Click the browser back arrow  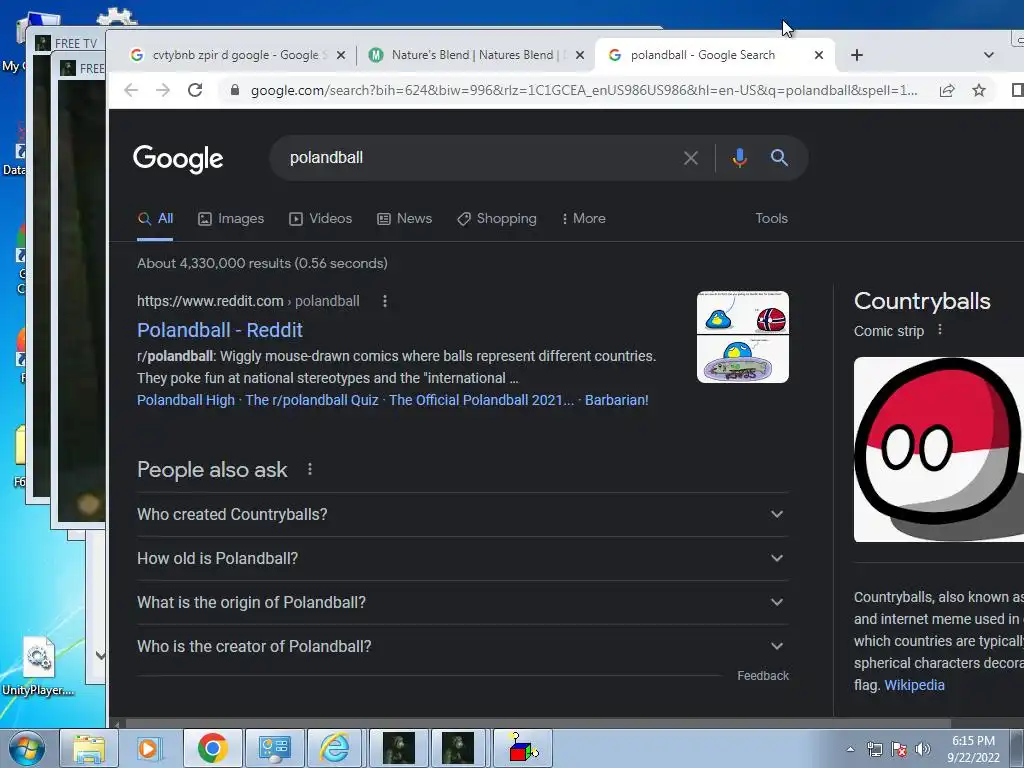(x=131, y=90)
